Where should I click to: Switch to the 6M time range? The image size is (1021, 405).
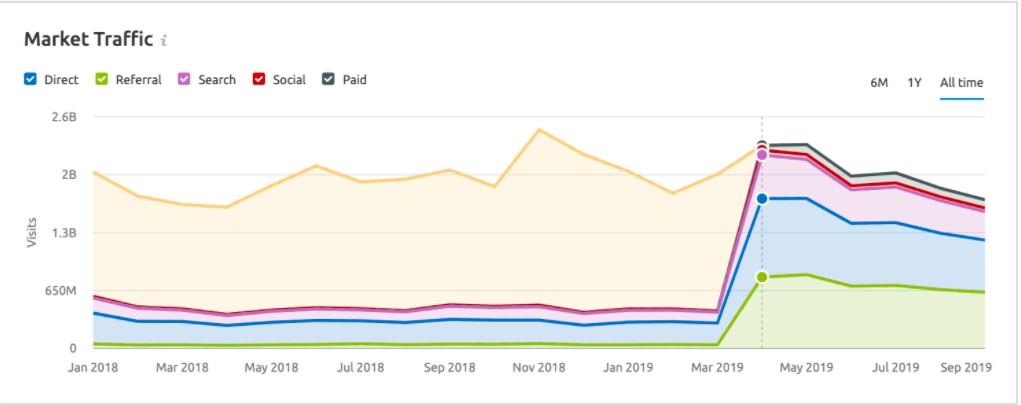[x=879, y=83]
